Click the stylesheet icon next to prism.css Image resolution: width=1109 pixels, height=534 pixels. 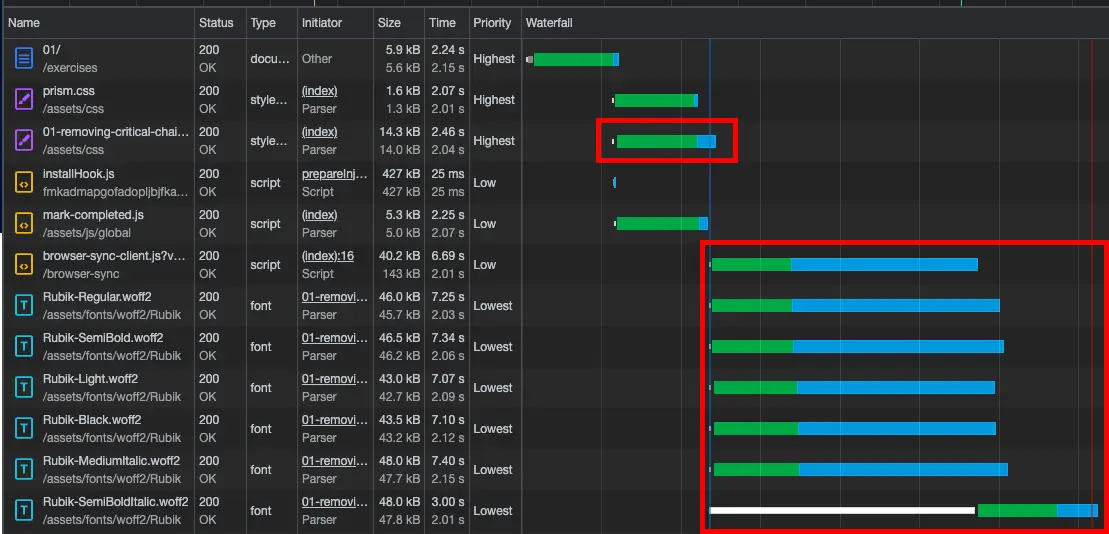[x=24, y=100]
